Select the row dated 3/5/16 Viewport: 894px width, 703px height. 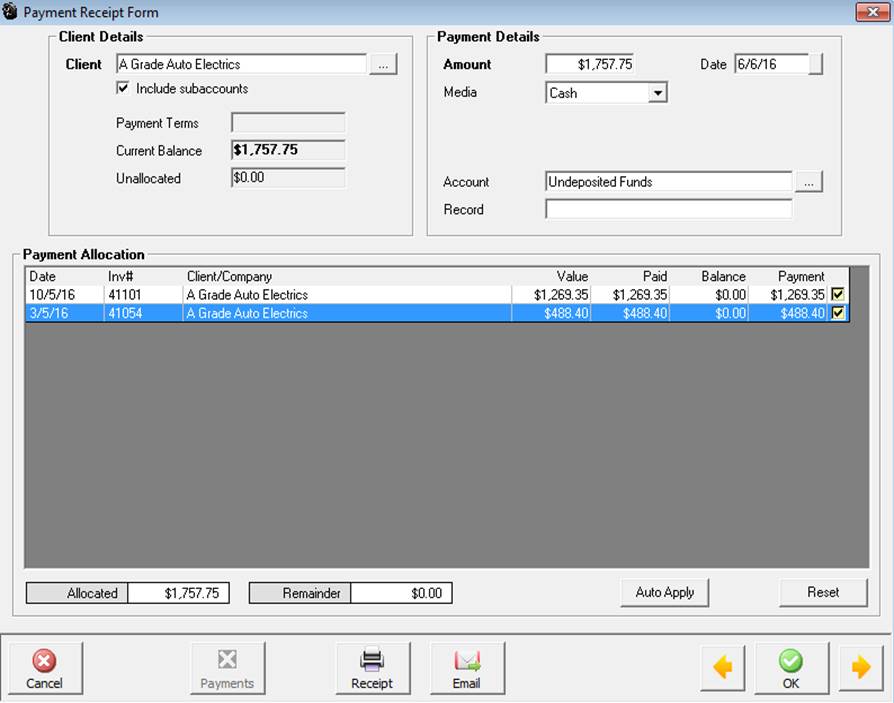pyautogui.click(x=438, y=312)
